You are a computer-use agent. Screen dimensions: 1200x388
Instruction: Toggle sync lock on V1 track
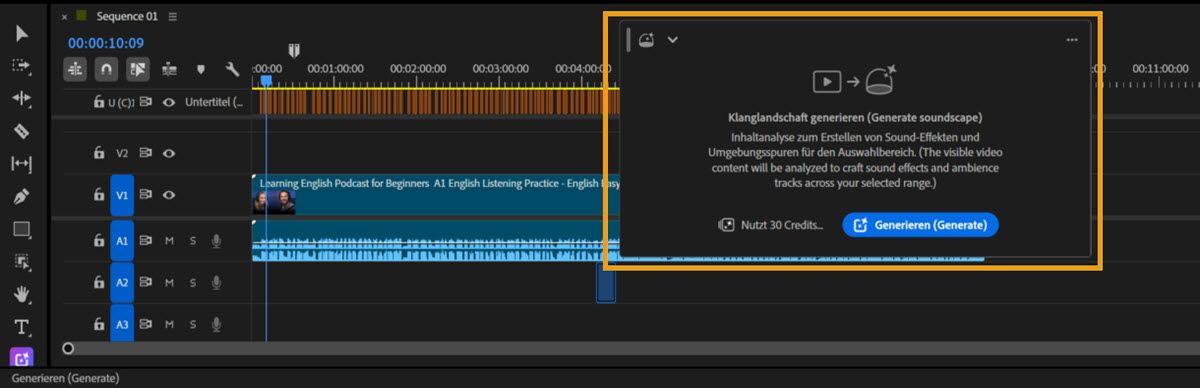click(x=146, y=195)
